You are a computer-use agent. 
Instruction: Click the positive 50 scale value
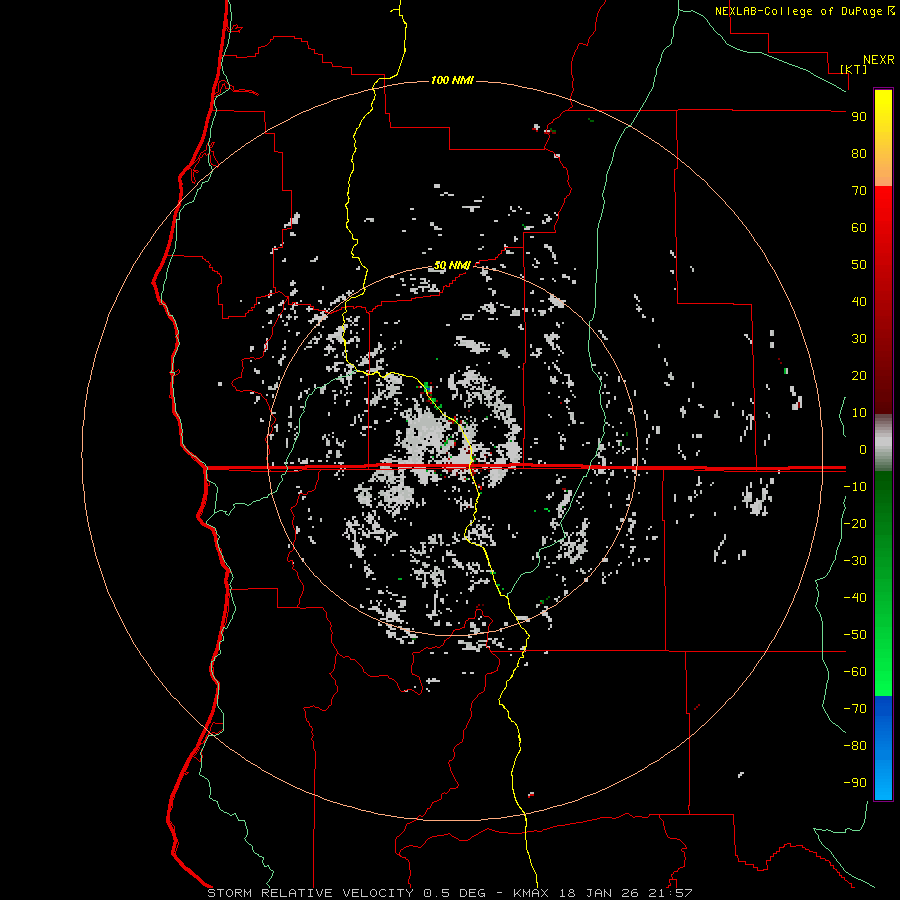coord(859,265)
